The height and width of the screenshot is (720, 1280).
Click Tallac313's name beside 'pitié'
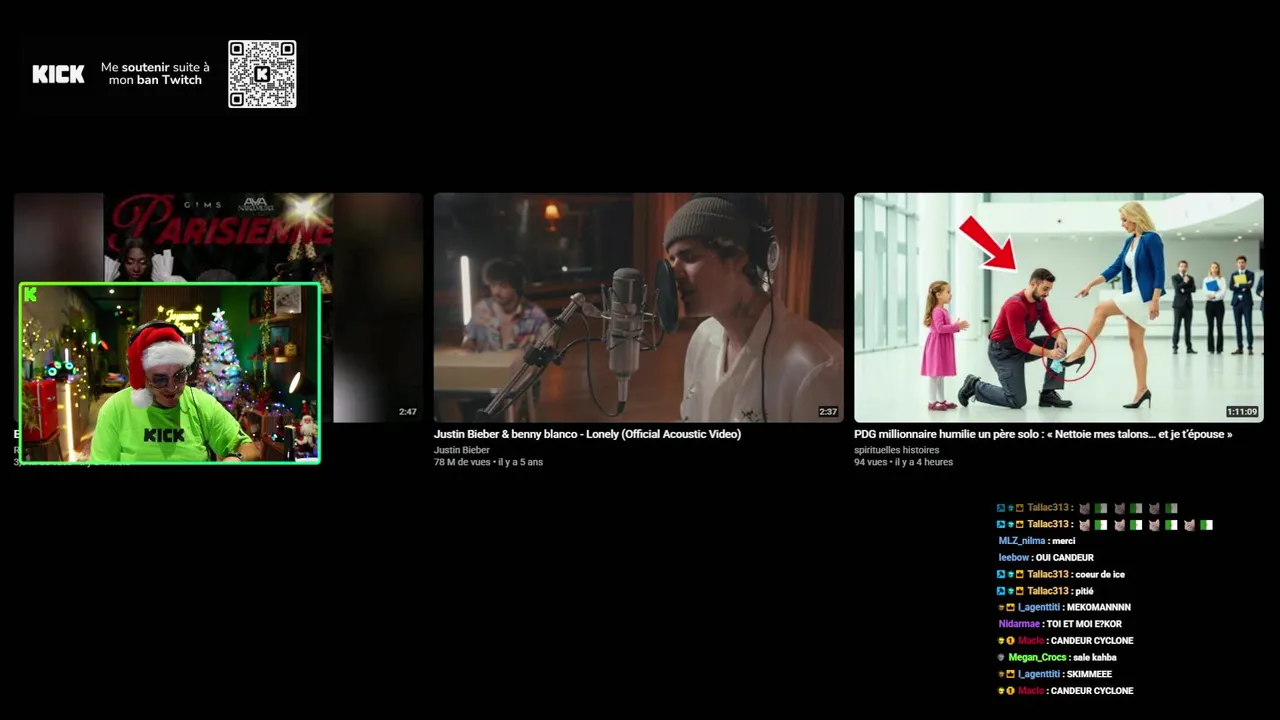coord(1048,591)
